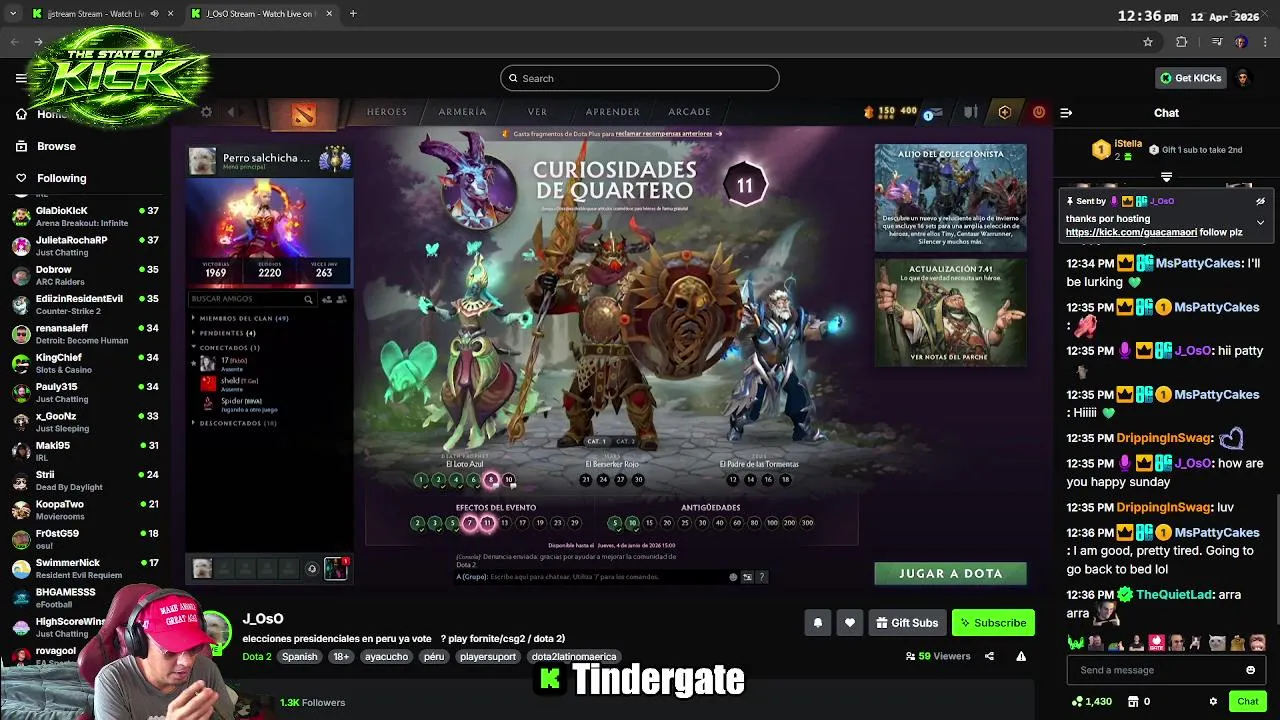Image resolution: width=1280 pixels, height=720 pixels.
Task: Click the reclamar recompensas anteriores link
Action: tap(664, 133)
